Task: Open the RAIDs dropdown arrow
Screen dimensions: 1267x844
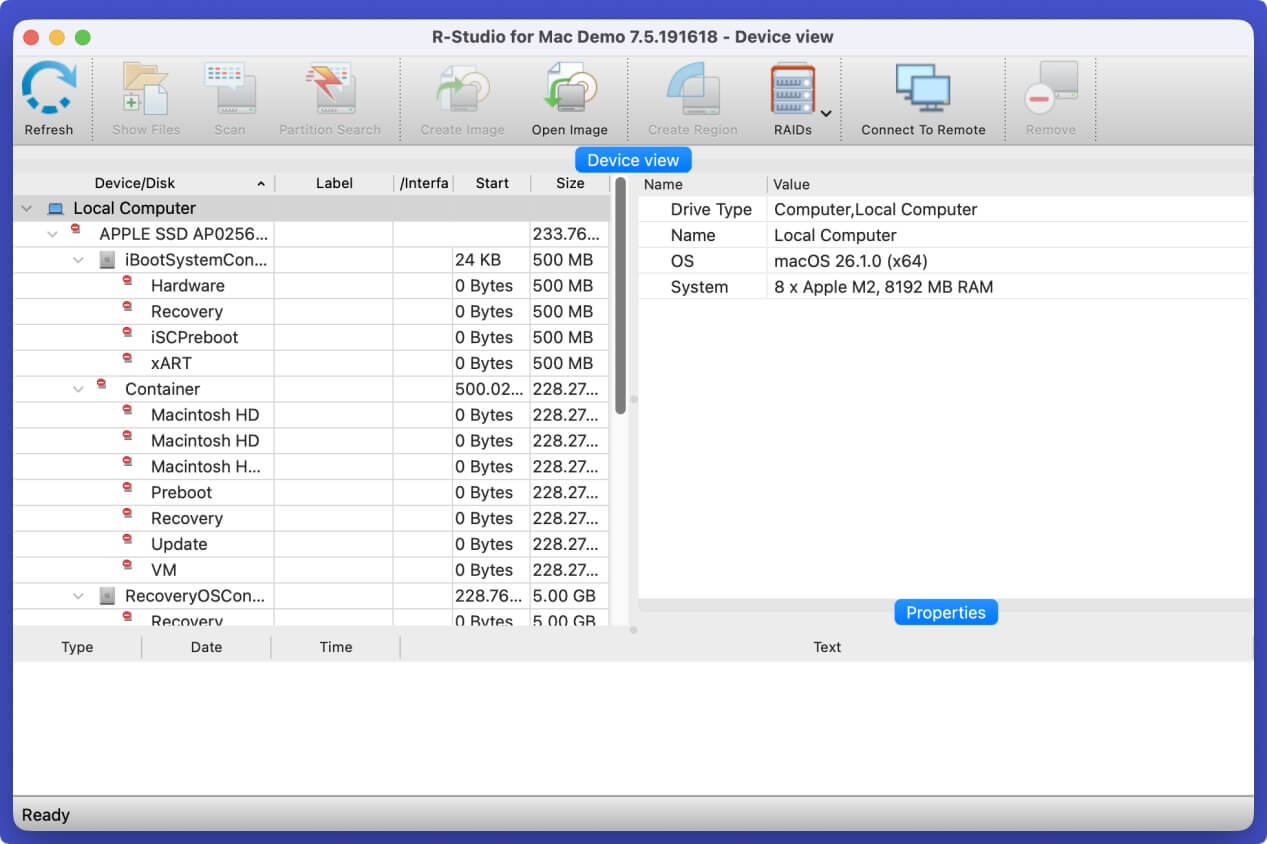Action: pos(827,113)
